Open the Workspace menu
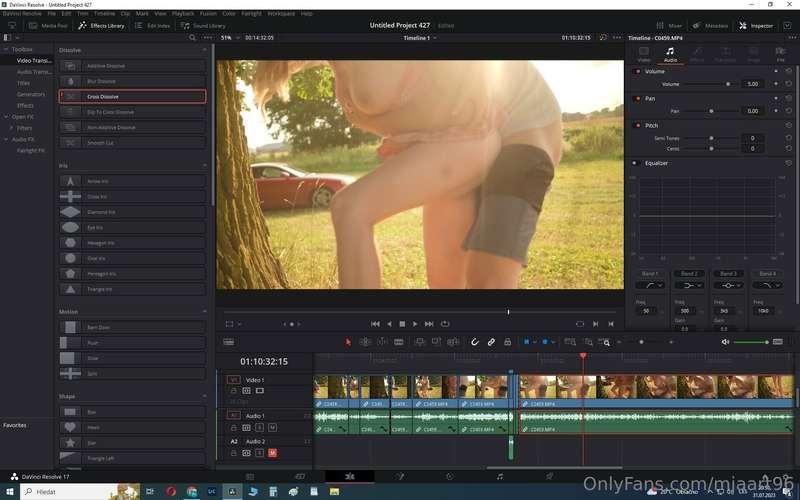The width and height of the screenshot is (800, 500). click(281, 14)
